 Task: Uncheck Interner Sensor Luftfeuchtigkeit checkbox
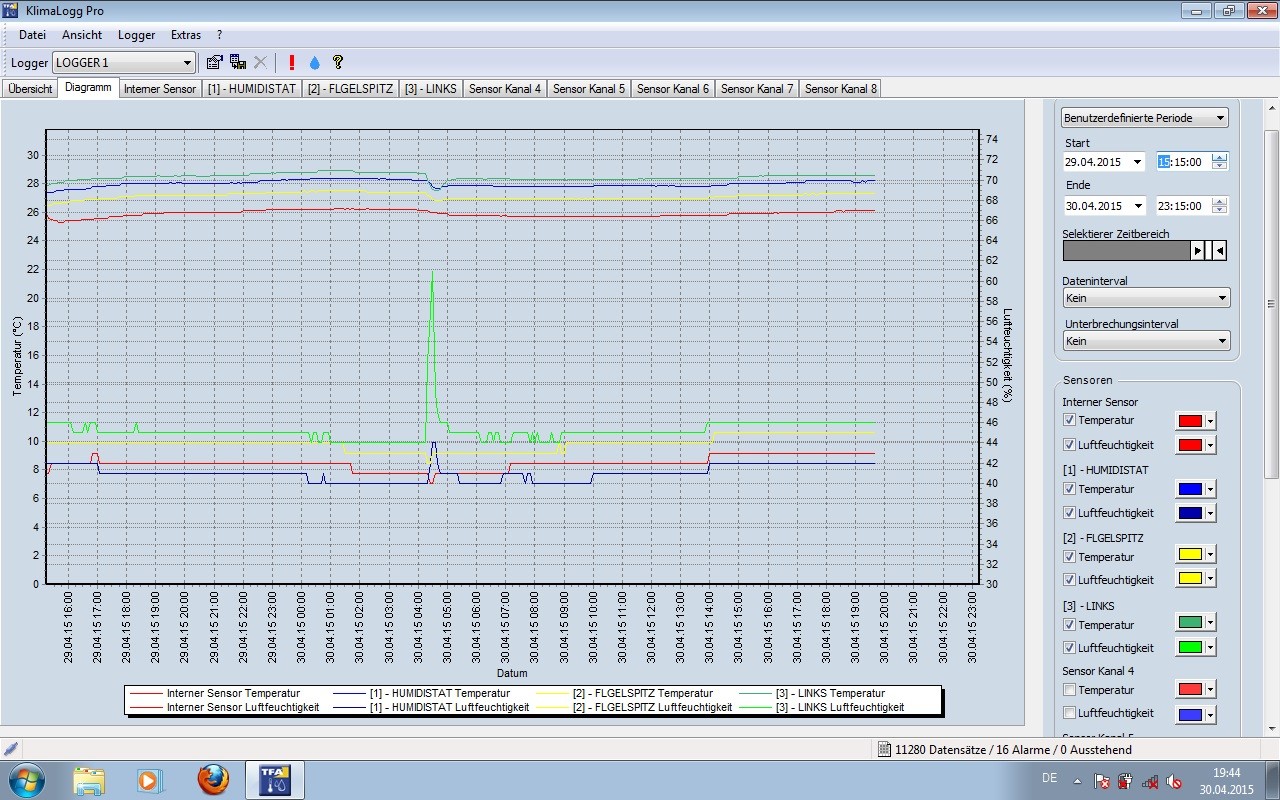click(x=1069, y=444)
